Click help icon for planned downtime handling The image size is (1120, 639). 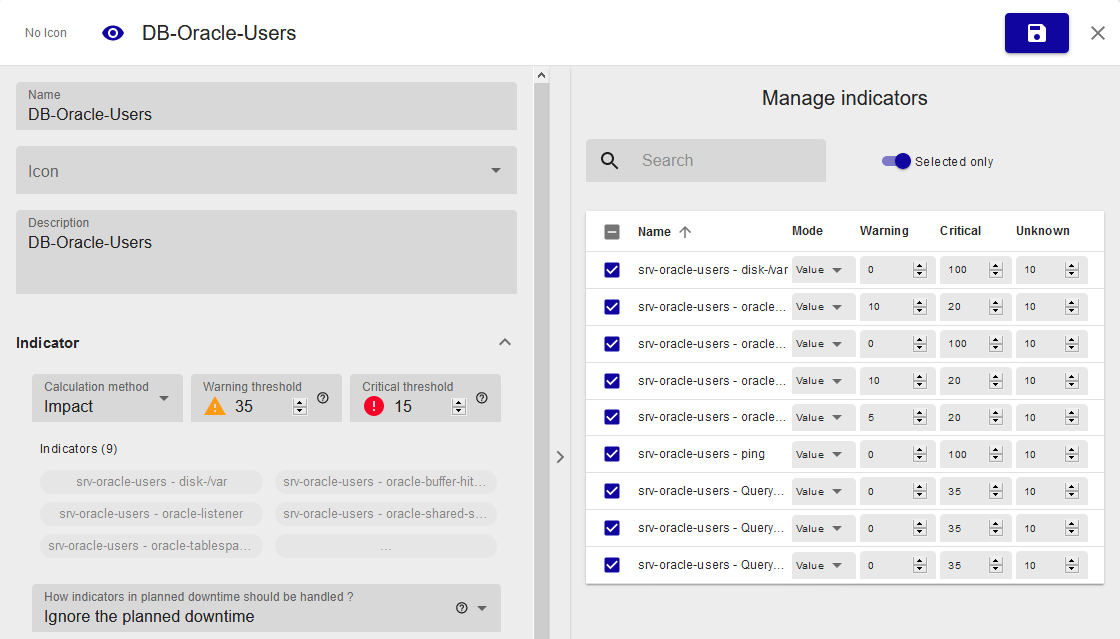point(461,608)
